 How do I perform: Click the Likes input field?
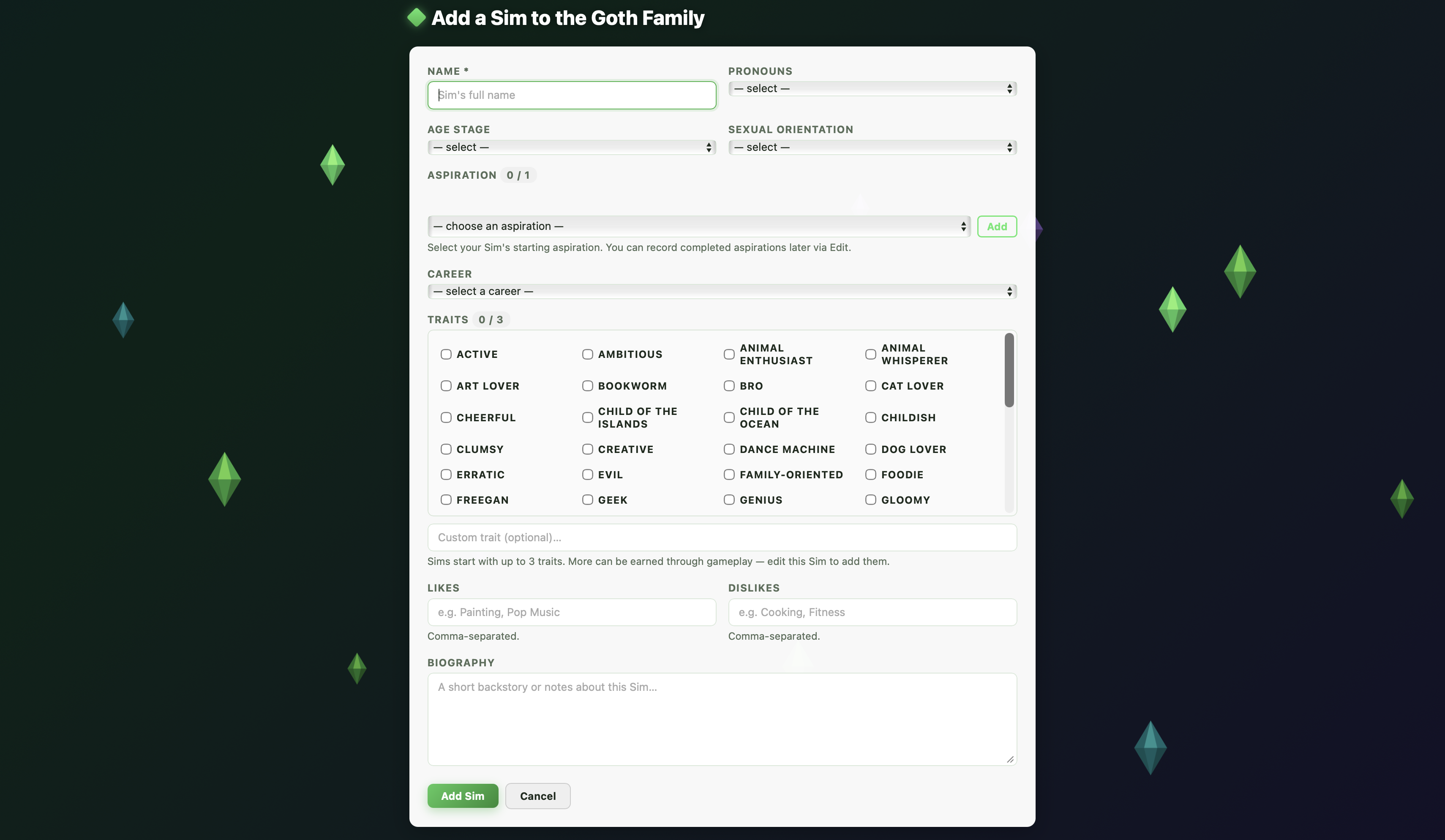(x=571, y=612)
